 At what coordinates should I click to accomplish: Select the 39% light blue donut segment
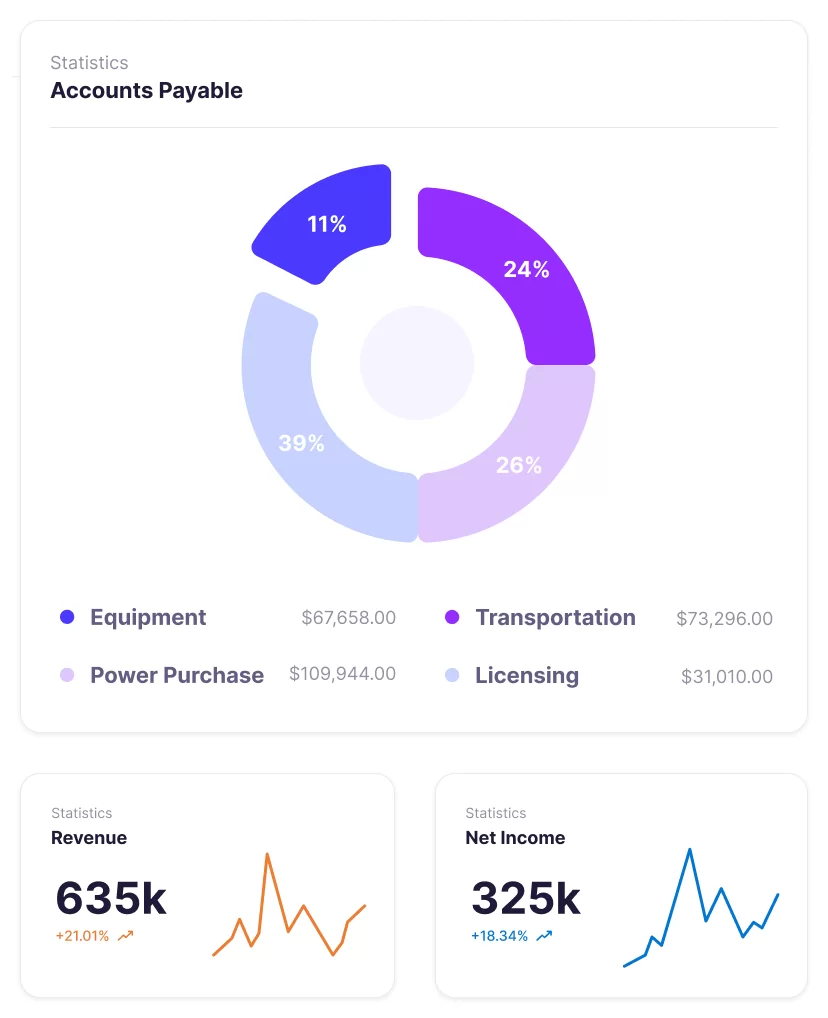300,443
